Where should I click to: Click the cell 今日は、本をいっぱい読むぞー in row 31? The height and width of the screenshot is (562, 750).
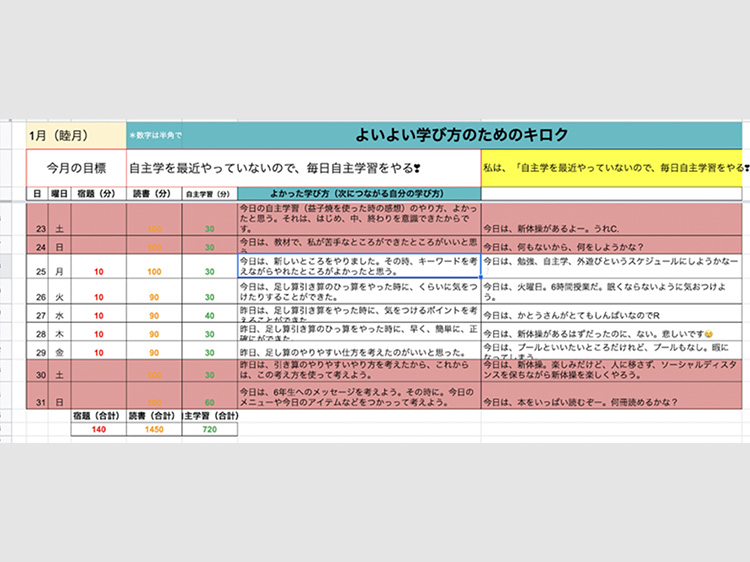[x=612, y=396]
